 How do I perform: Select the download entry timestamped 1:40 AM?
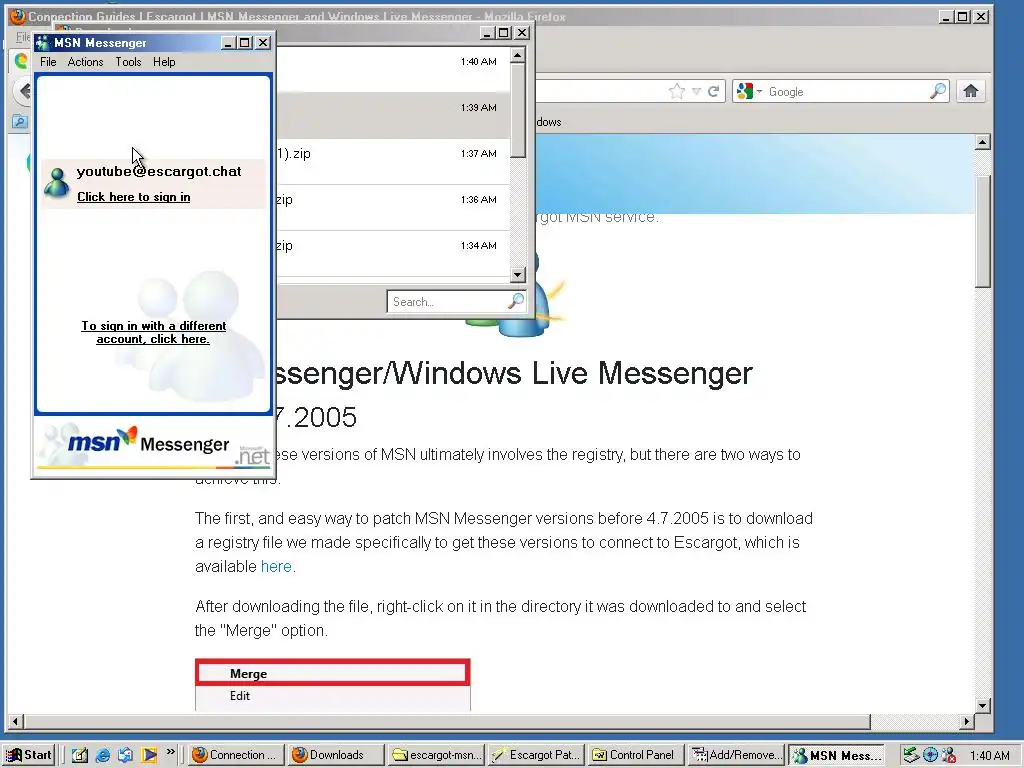pyautogui.click(x=392, y=70)
